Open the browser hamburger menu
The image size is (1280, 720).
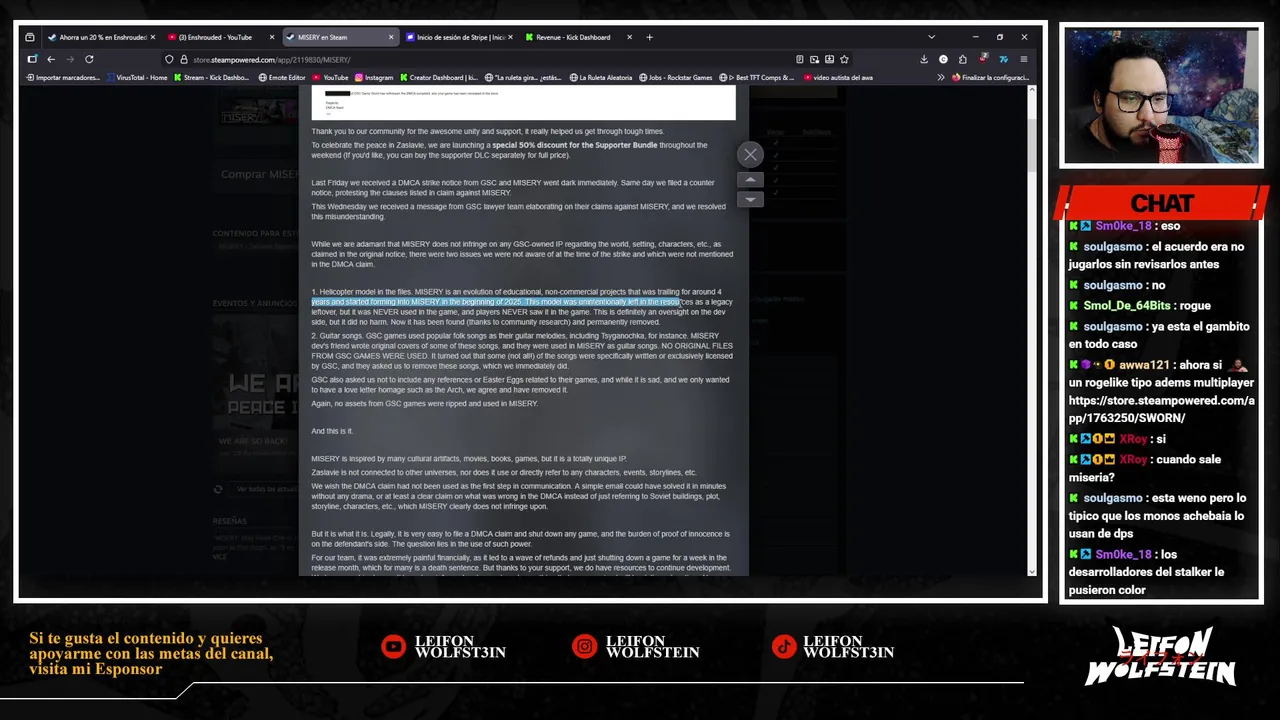pyautogui.click(x=1023, y=59)
